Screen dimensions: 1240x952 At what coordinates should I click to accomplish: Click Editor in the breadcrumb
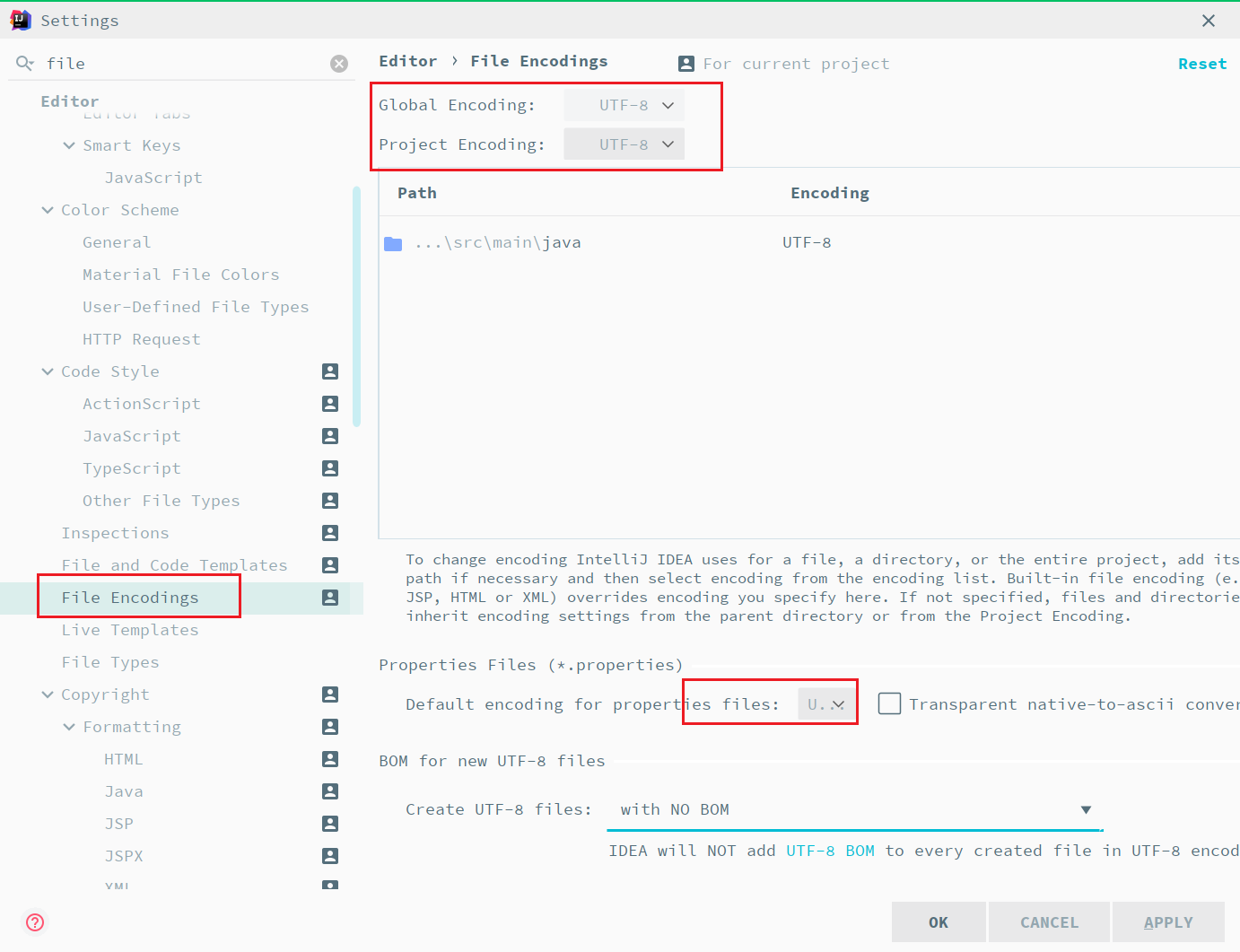[408, 61]
